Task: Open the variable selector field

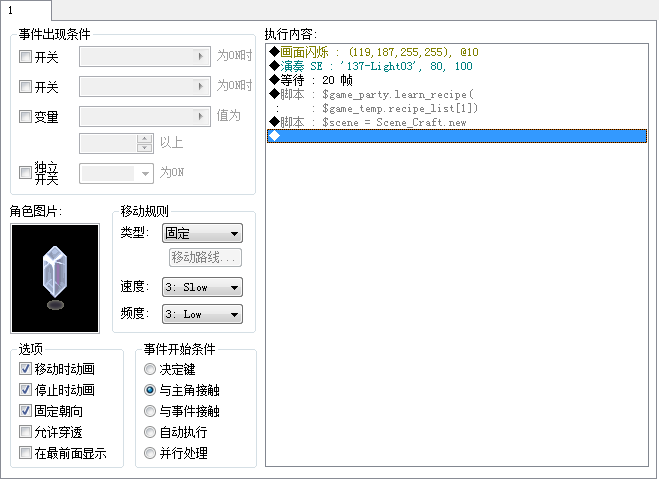Action: [145, 116]
